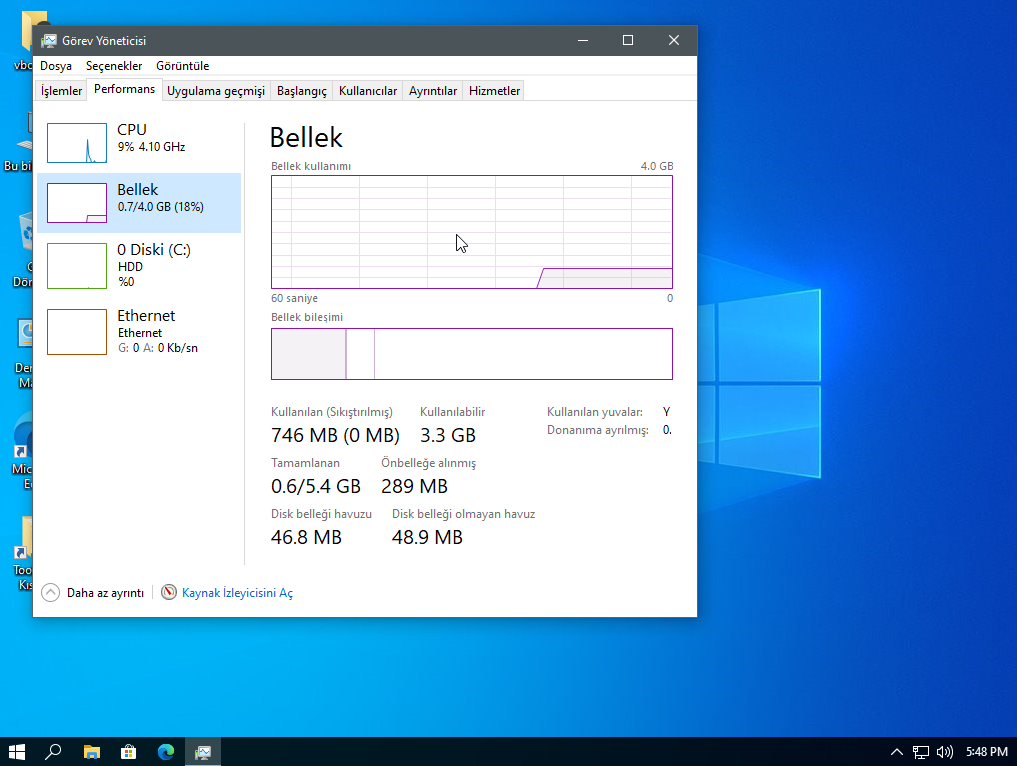This screenshot has width=1017, height=766.
Task: Show hidden tray icons chevron
Action: click(x=897, y=752)
